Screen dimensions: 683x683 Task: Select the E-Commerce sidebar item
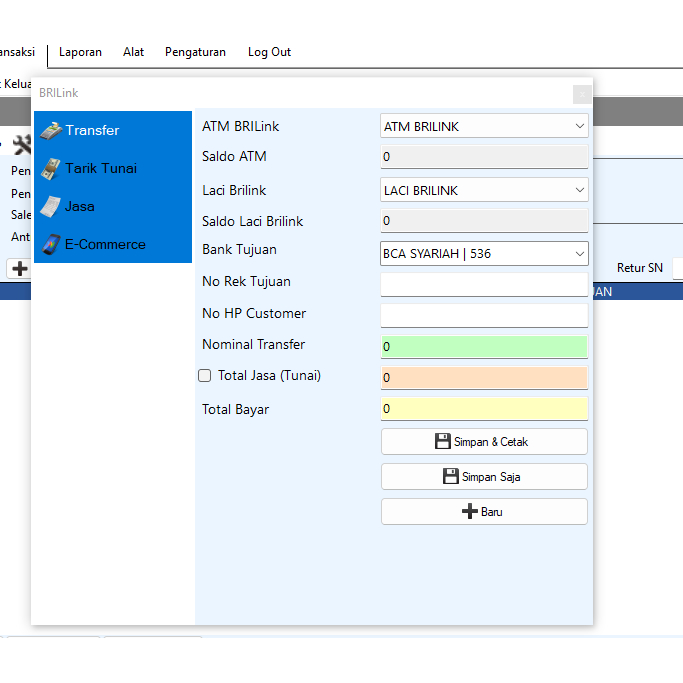113,244
